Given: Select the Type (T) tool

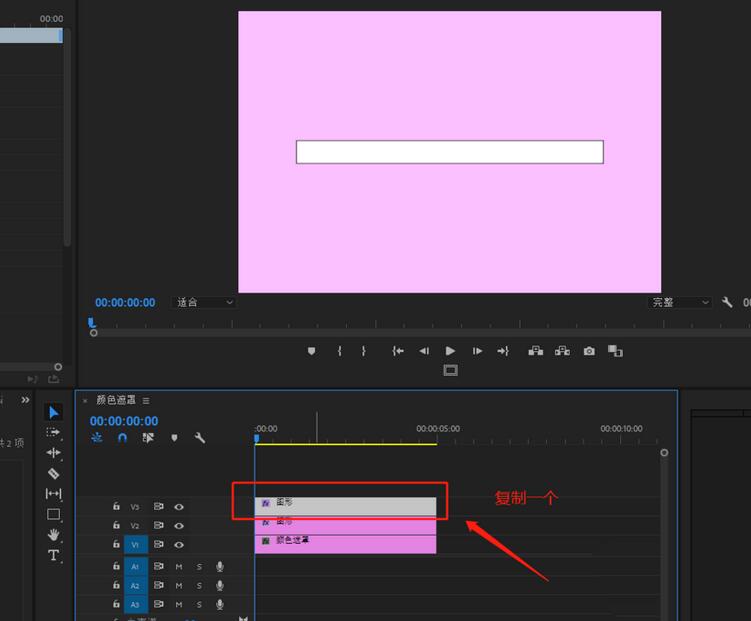Looking at the screenshot, I should point(53,555).
